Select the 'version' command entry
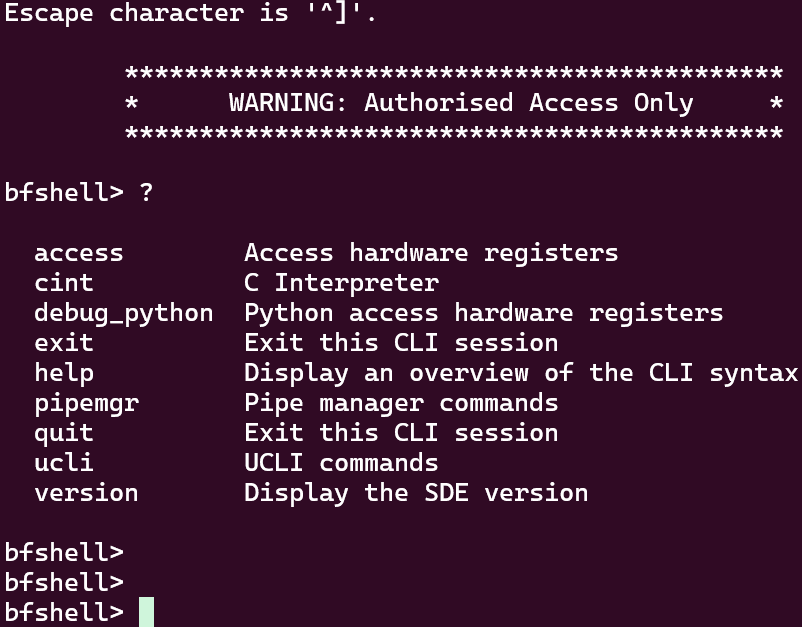Viewport: 802px width, 627px height. pos(86,493)
